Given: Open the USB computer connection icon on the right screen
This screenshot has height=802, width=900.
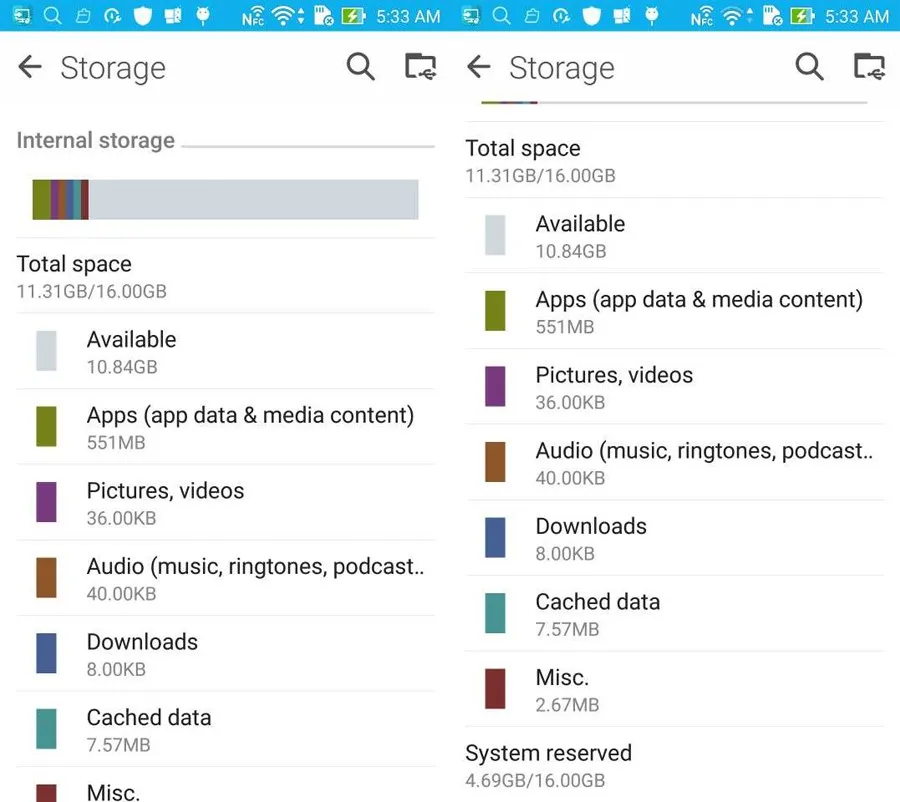Looking at the screenshot, I should click(870, 67).
